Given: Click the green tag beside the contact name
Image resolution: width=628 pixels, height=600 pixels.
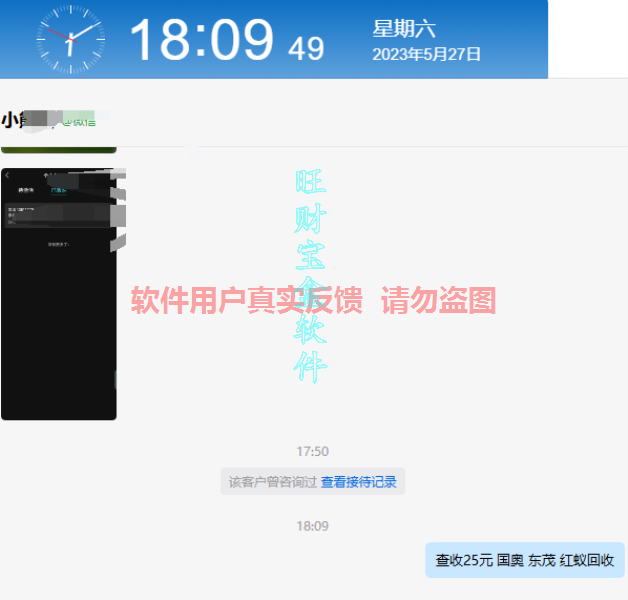Looking at the screenshot, I should (x=79, y=120).
